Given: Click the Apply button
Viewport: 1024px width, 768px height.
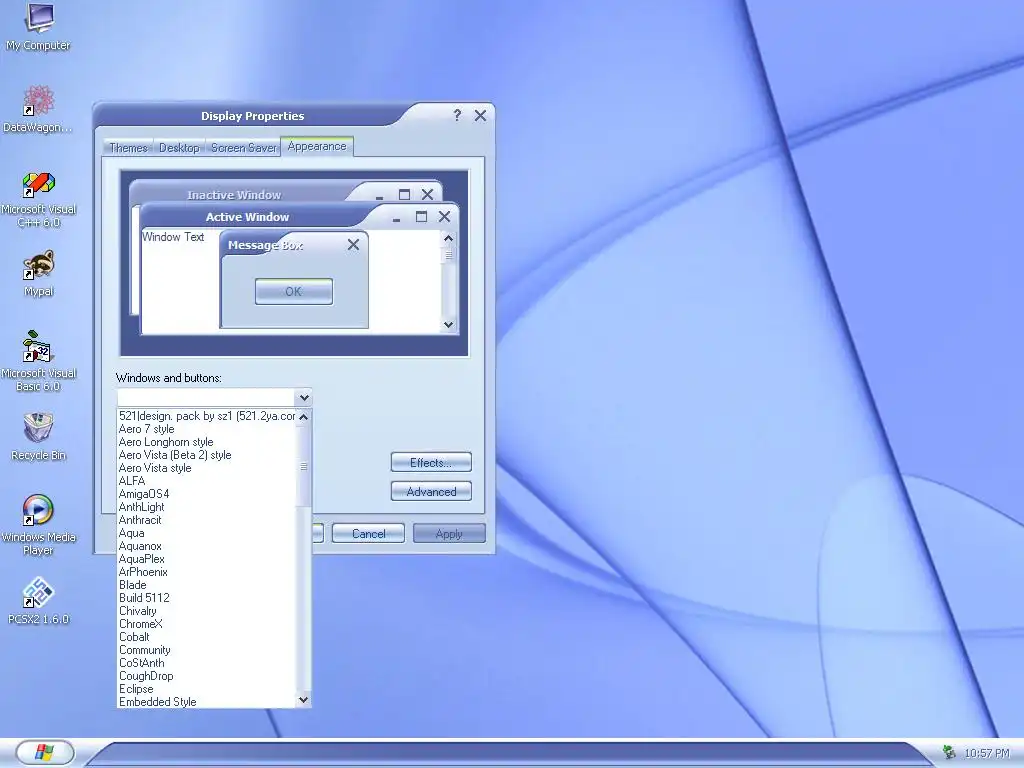Looking at the screenshot, I should [449, 534].
